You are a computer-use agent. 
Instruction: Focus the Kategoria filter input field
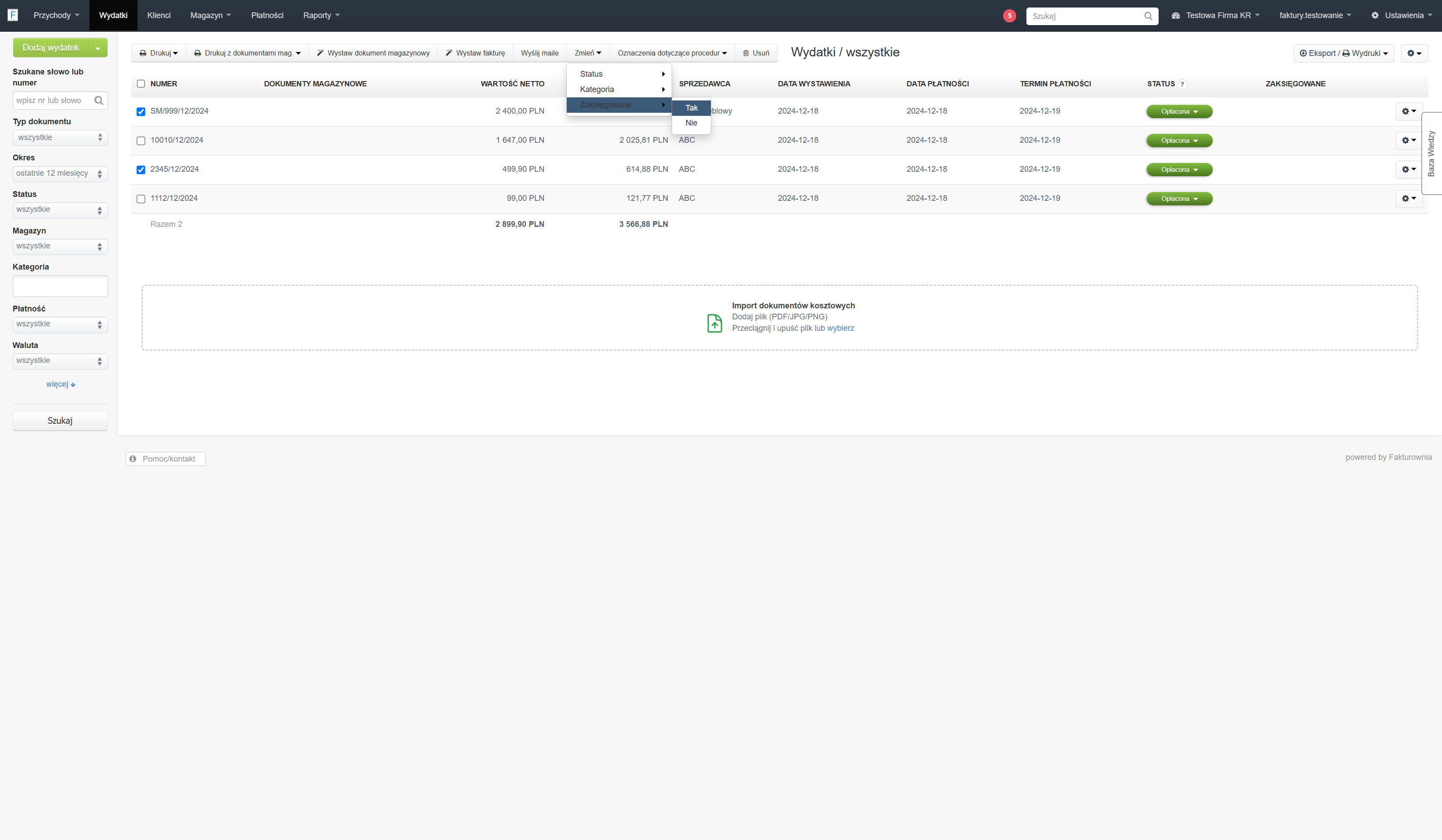(60, 286)
